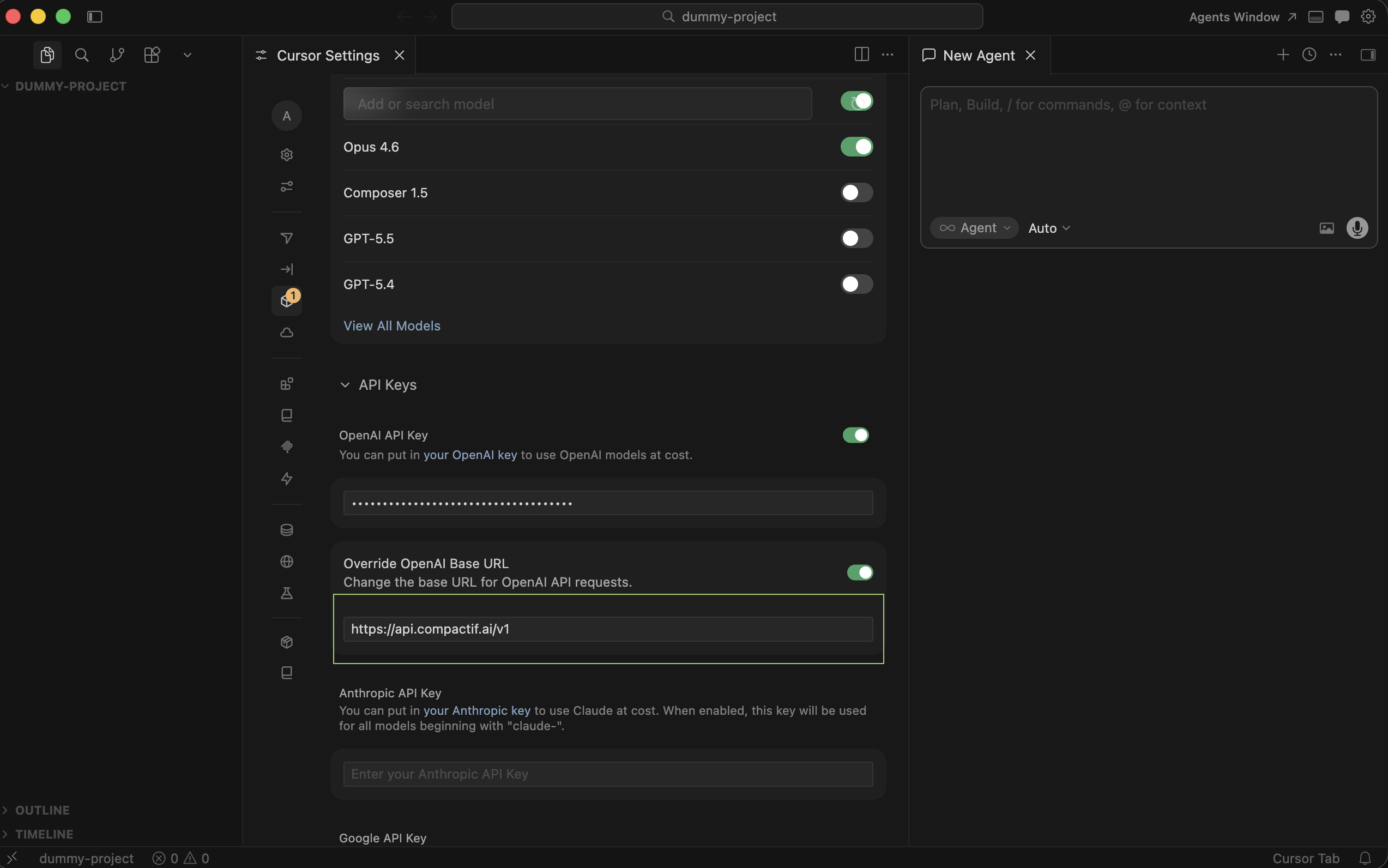Follow the 'your Anthropic key' link
1388x868 pixels.
477,711
